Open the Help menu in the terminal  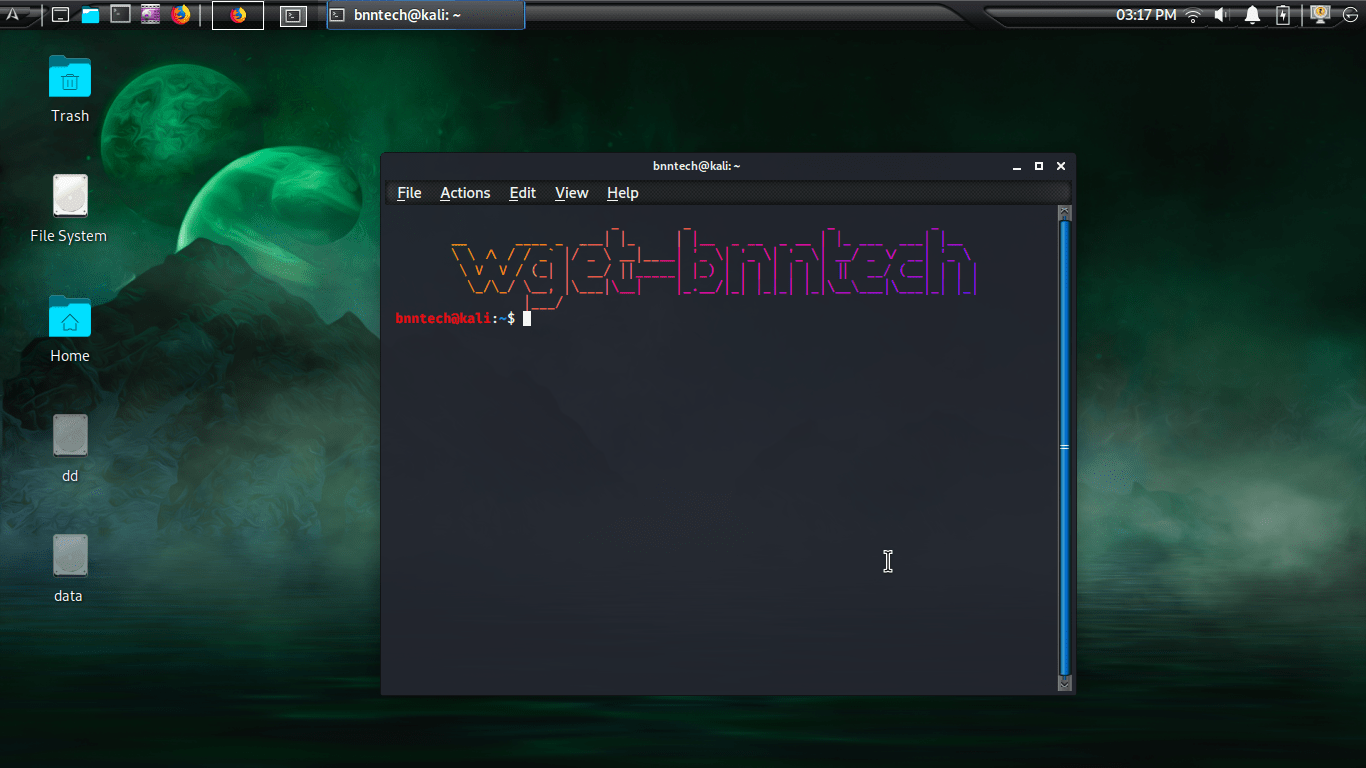coord(622,192)
